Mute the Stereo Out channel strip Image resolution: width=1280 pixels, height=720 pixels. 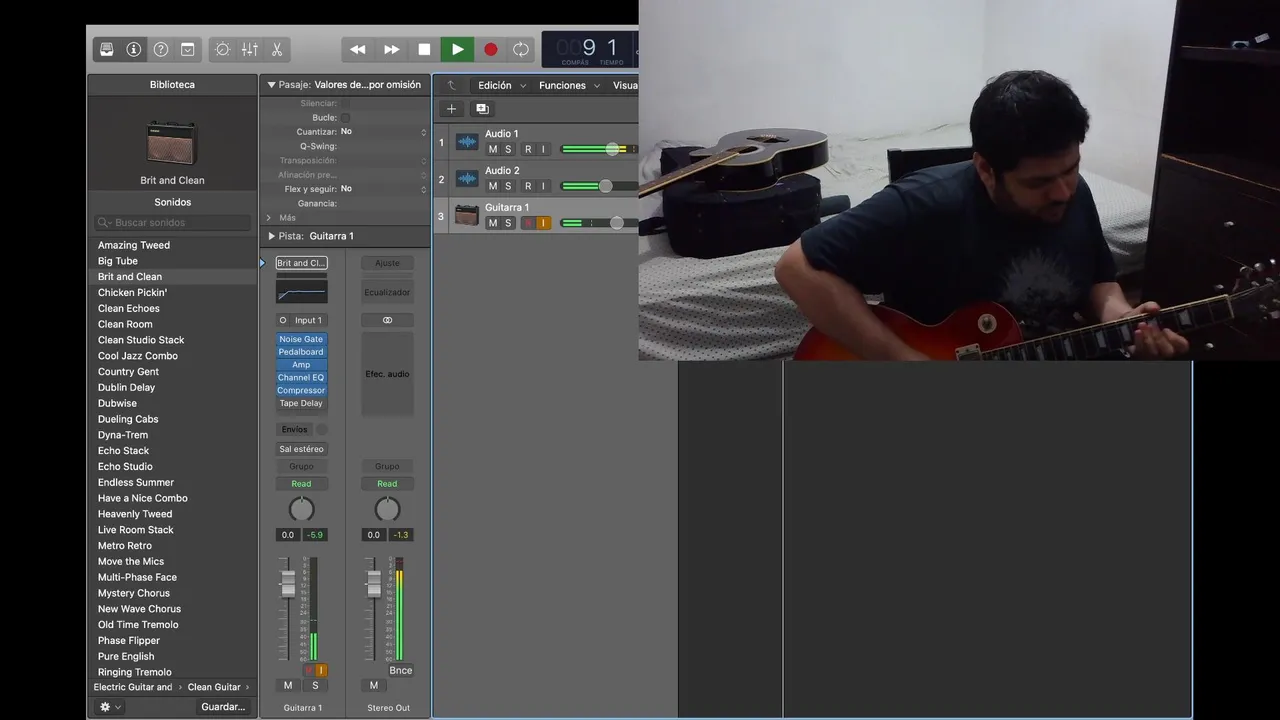[x=374, y=685]
